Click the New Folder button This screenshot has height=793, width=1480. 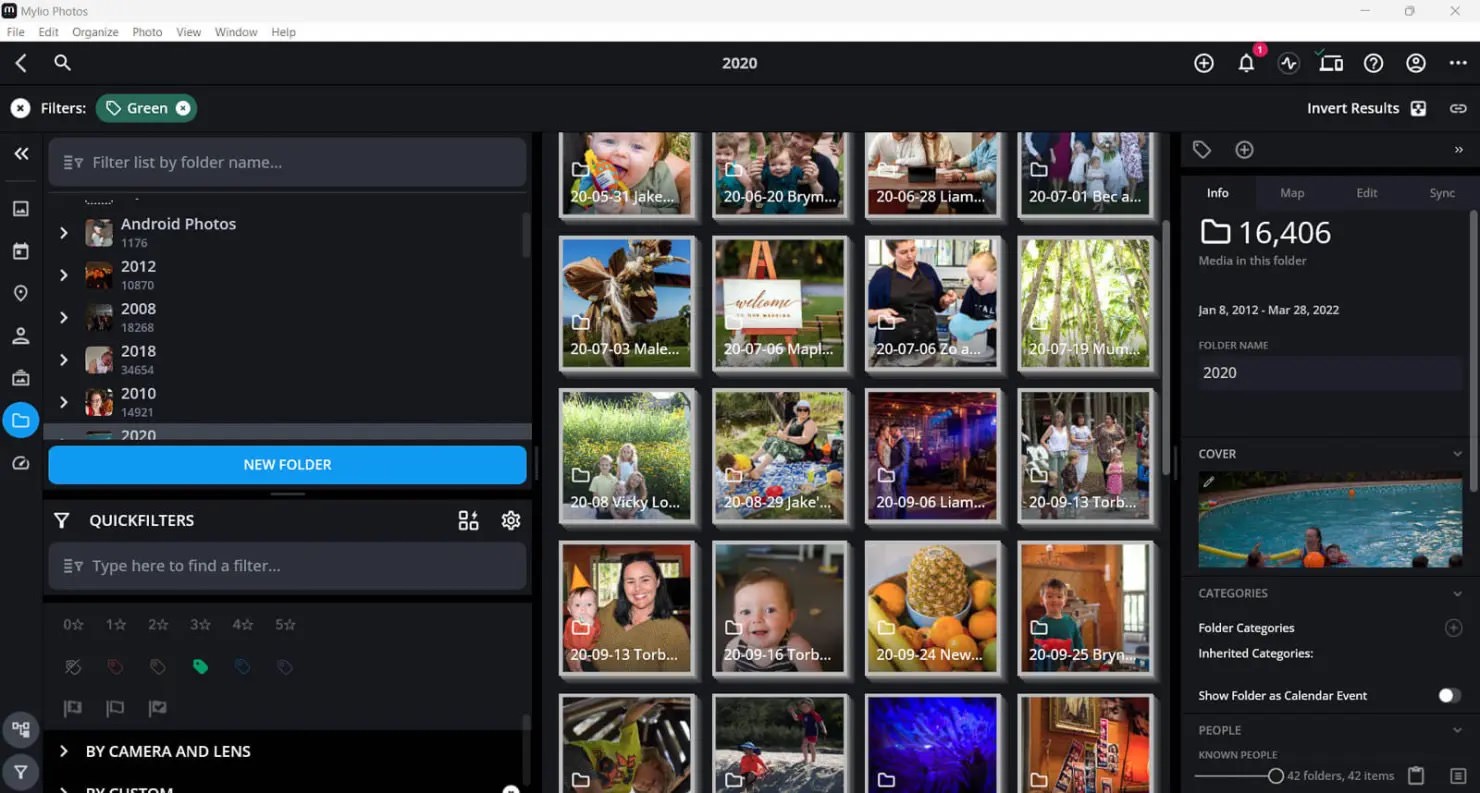287,464
